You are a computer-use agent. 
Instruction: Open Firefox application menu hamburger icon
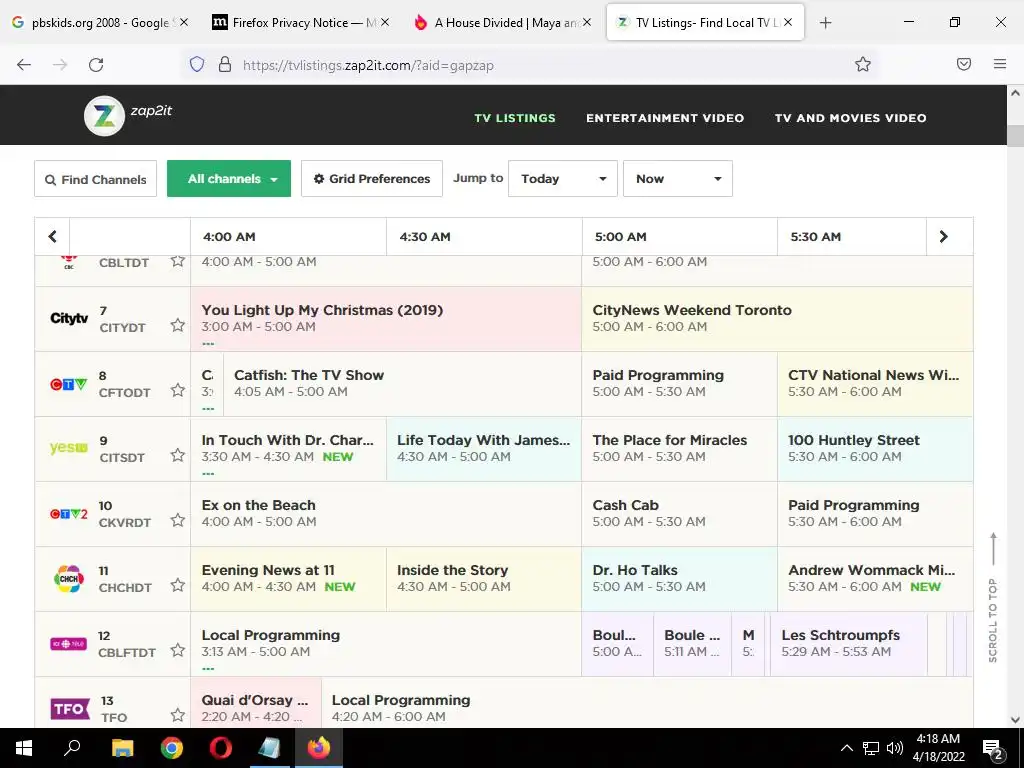click(1000, 64)
